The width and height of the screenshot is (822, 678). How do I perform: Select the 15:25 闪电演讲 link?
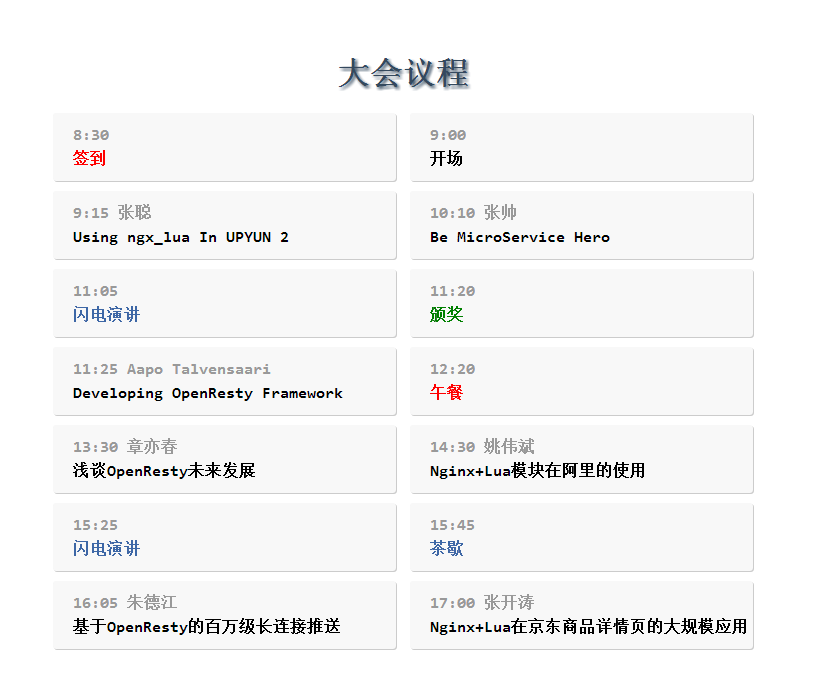pos(106,548)
